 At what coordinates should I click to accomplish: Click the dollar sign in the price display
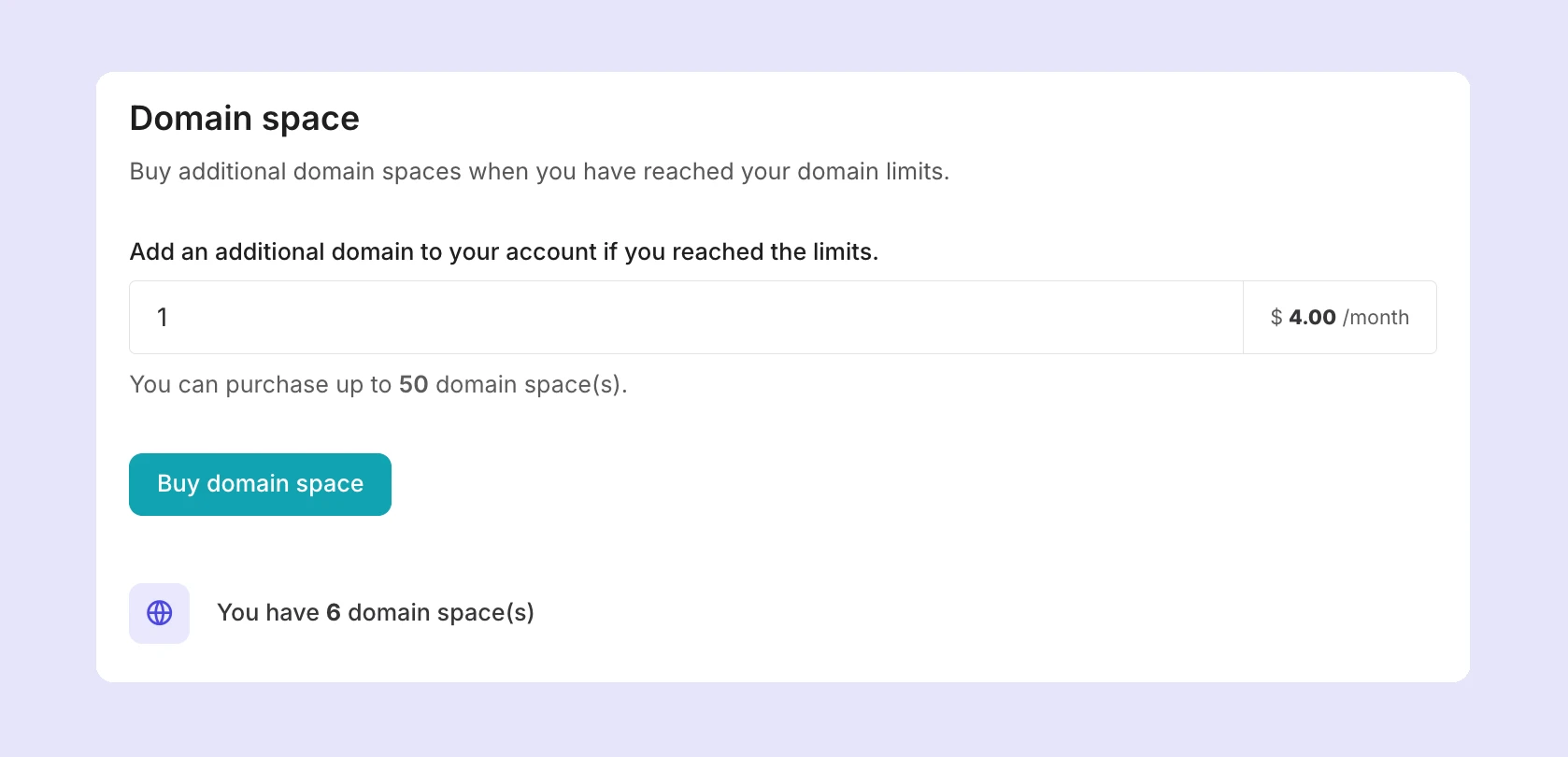[1275, 318]
